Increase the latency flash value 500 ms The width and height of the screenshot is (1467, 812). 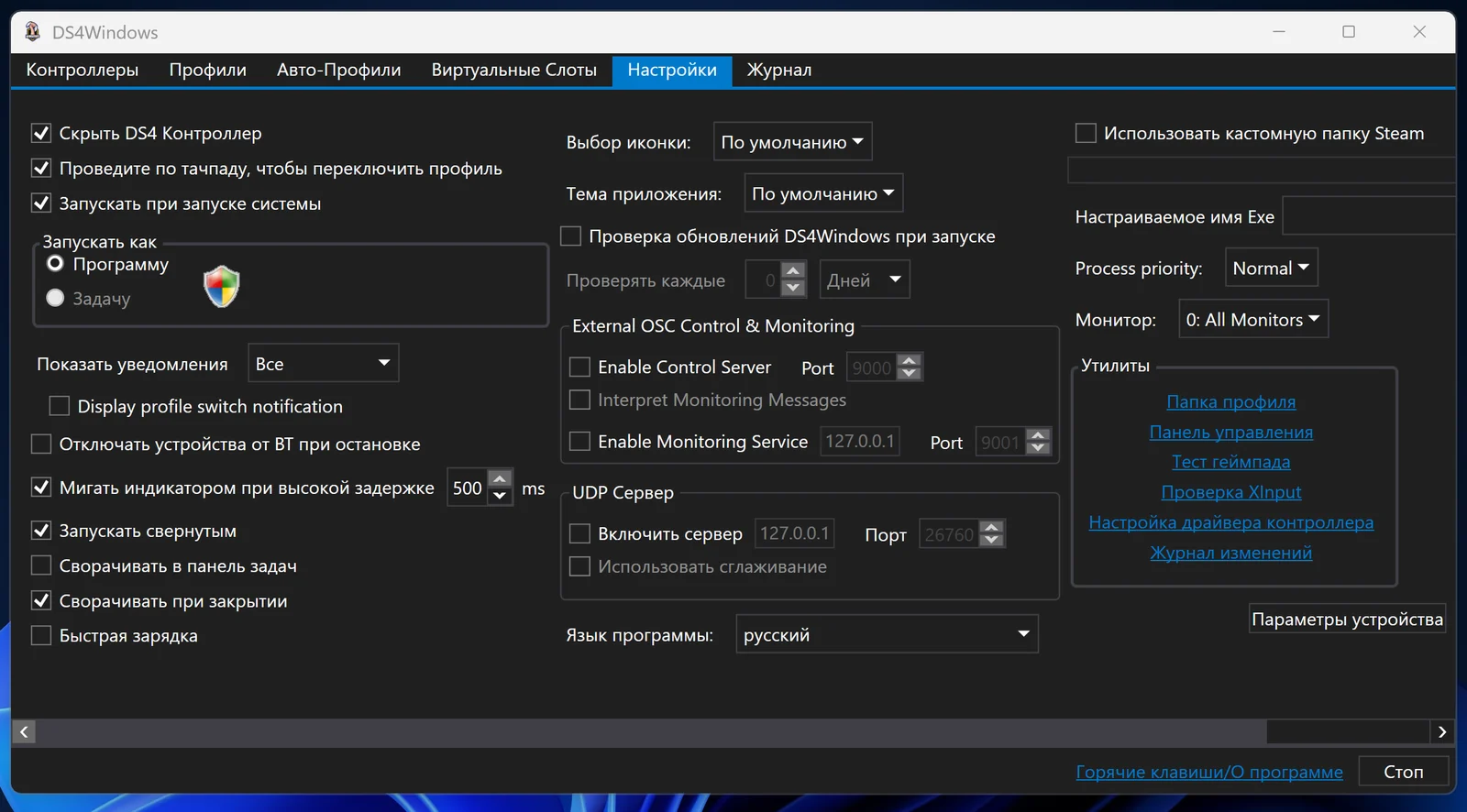500,477
